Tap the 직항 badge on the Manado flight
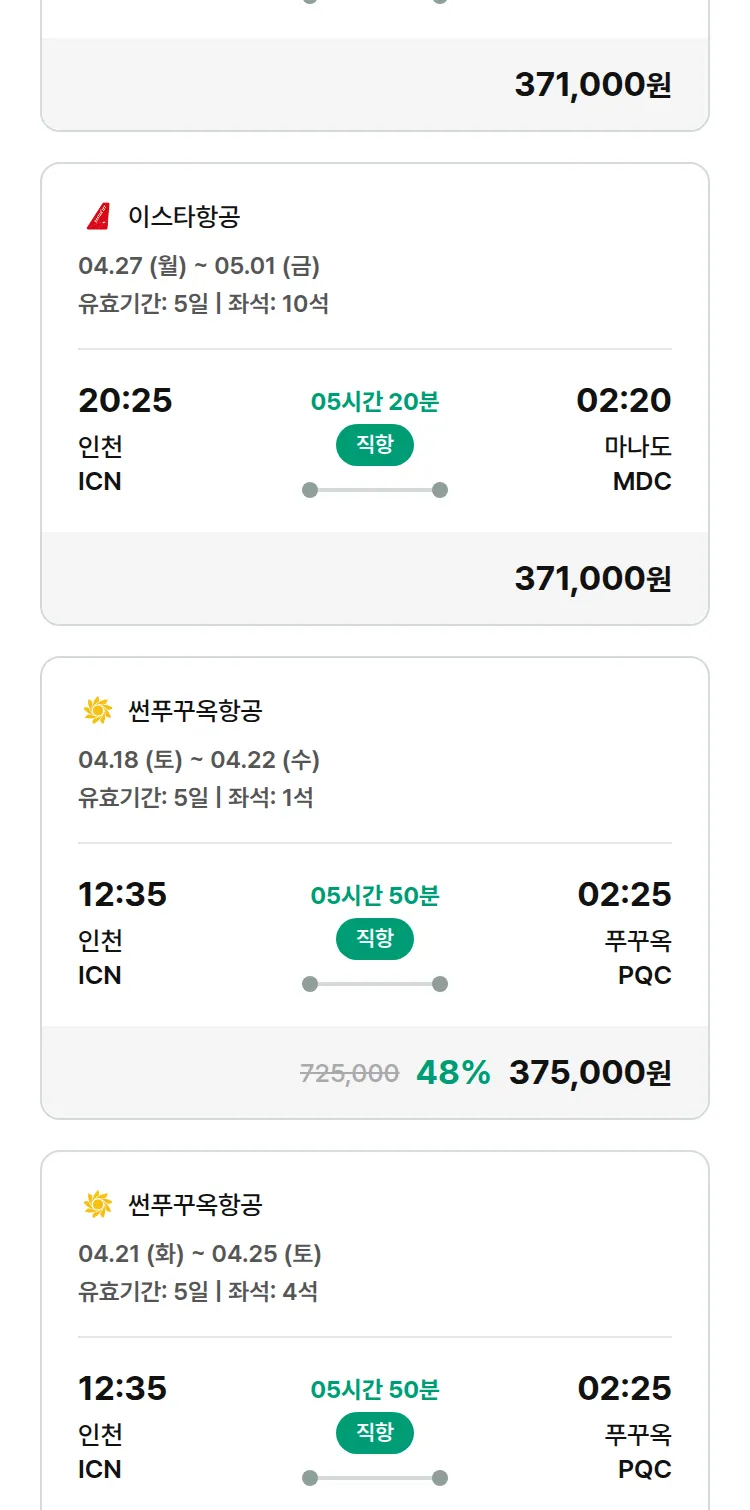The width and height of the screenshot is (750, 1510). point(375,445)
